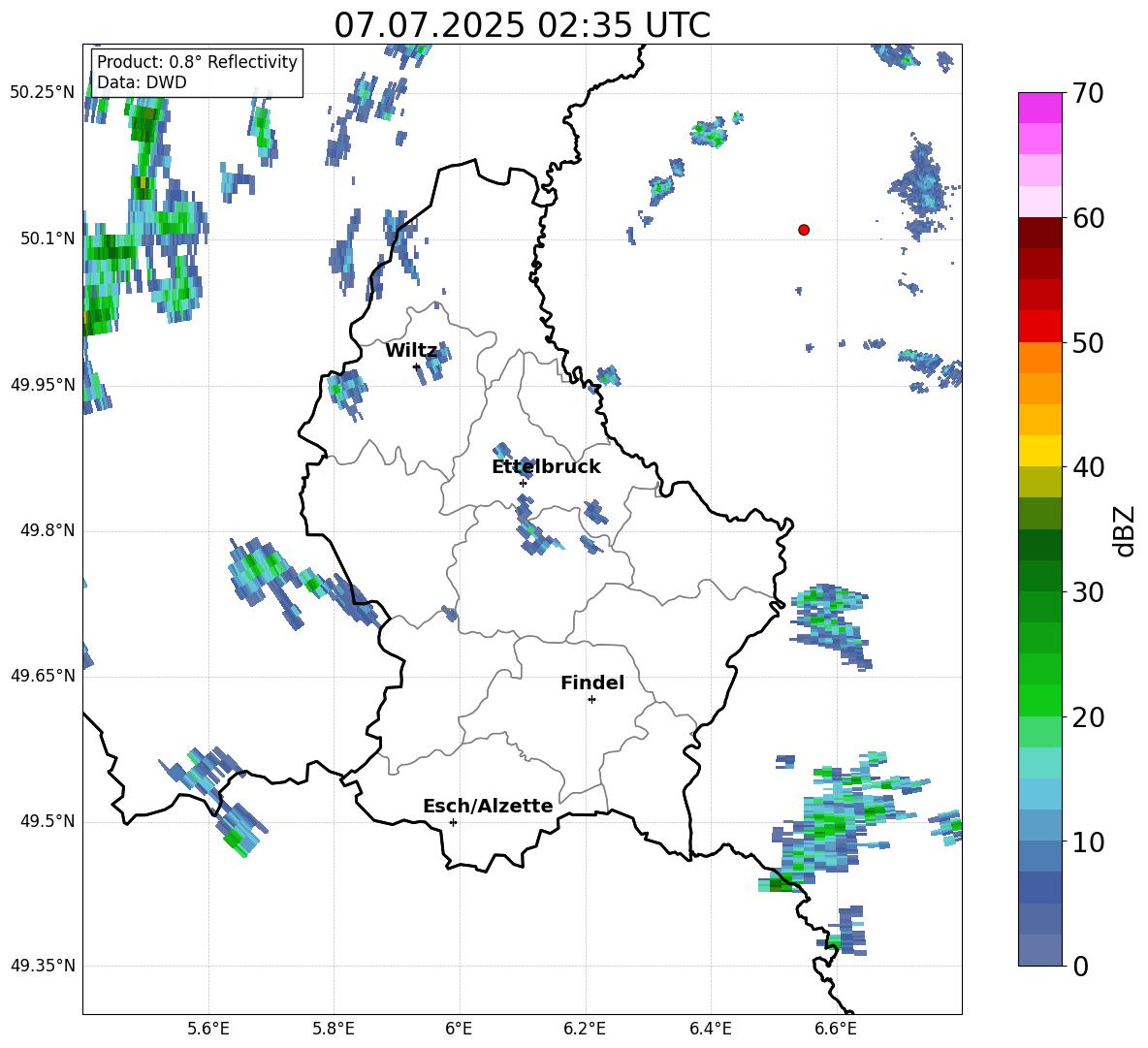The image size is (1148, 1048).
Task: Click the 50.25°N latitude label
Action: pyautogui.click(x=43, y=93)
